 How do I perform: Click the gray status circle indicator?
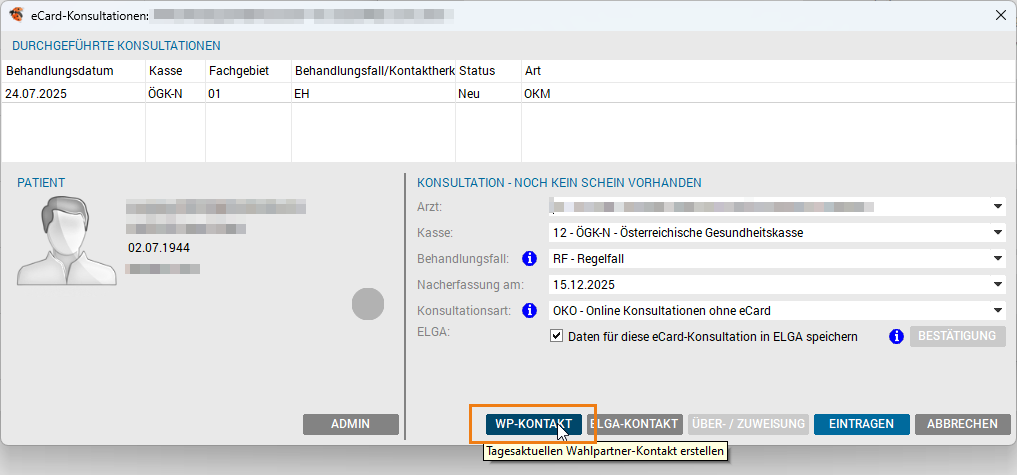point(368,304)
